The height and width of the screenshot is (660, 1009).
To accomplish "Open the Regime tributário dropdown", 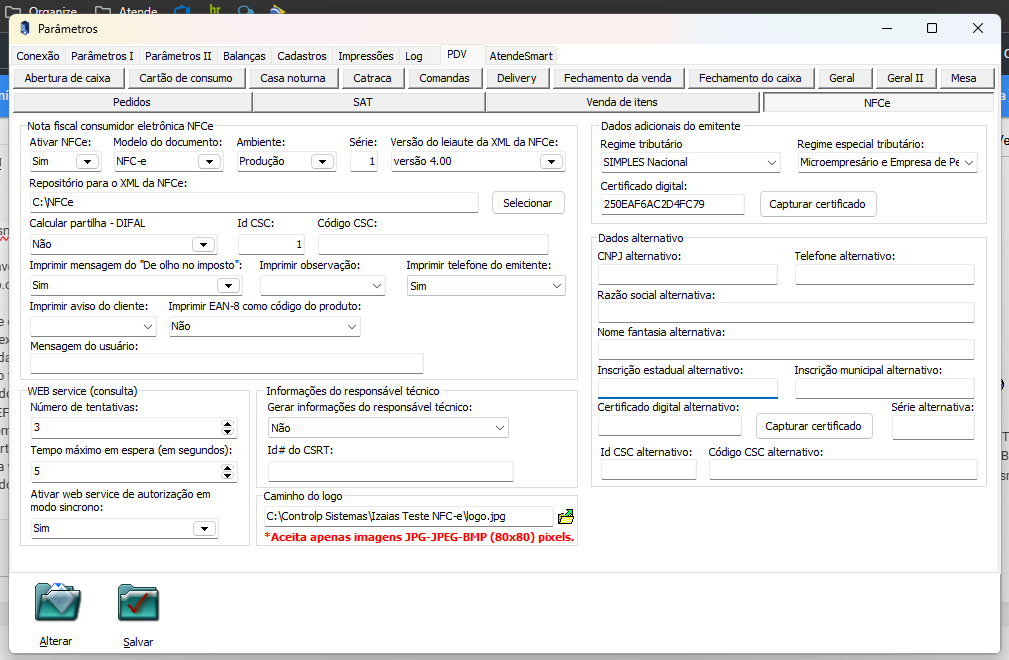I will tap(772, 163).
